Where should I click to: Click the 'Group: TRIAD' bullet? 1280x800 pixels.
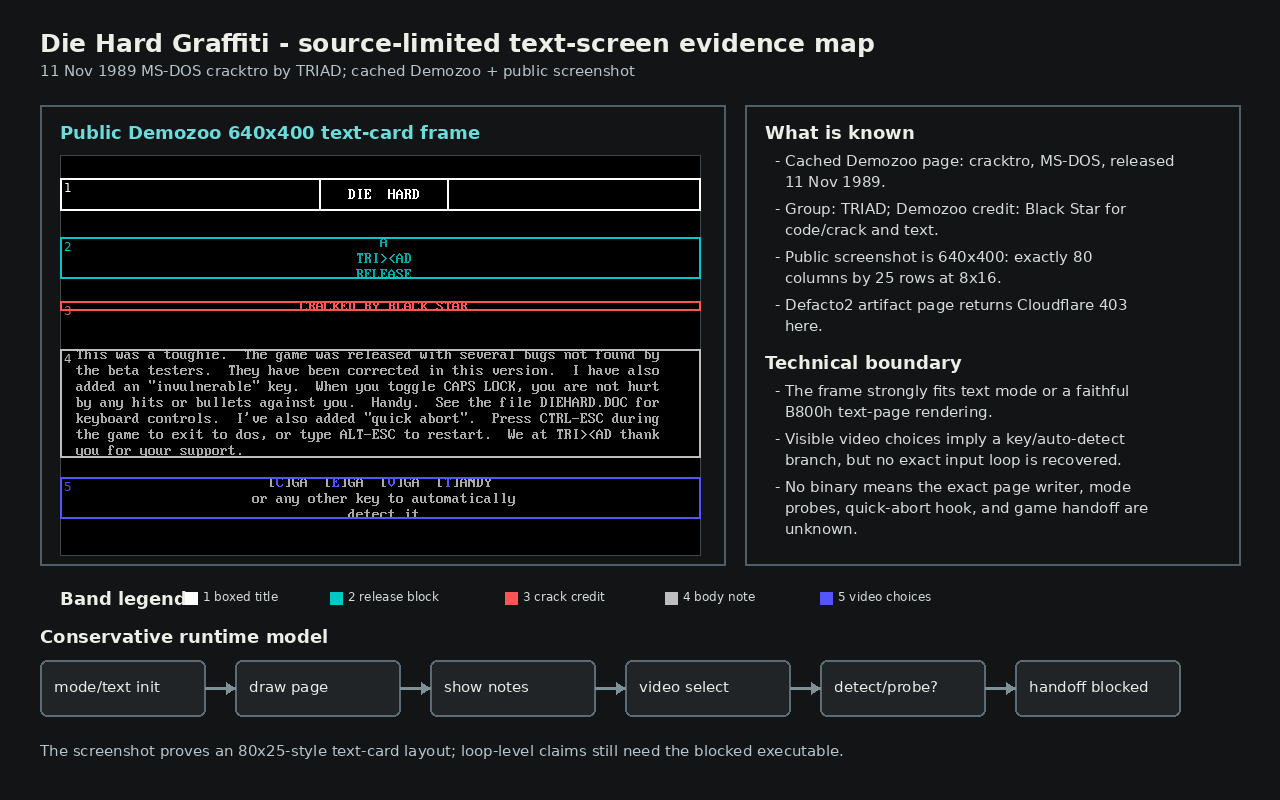pyautogui.click(x=951, y=219)
